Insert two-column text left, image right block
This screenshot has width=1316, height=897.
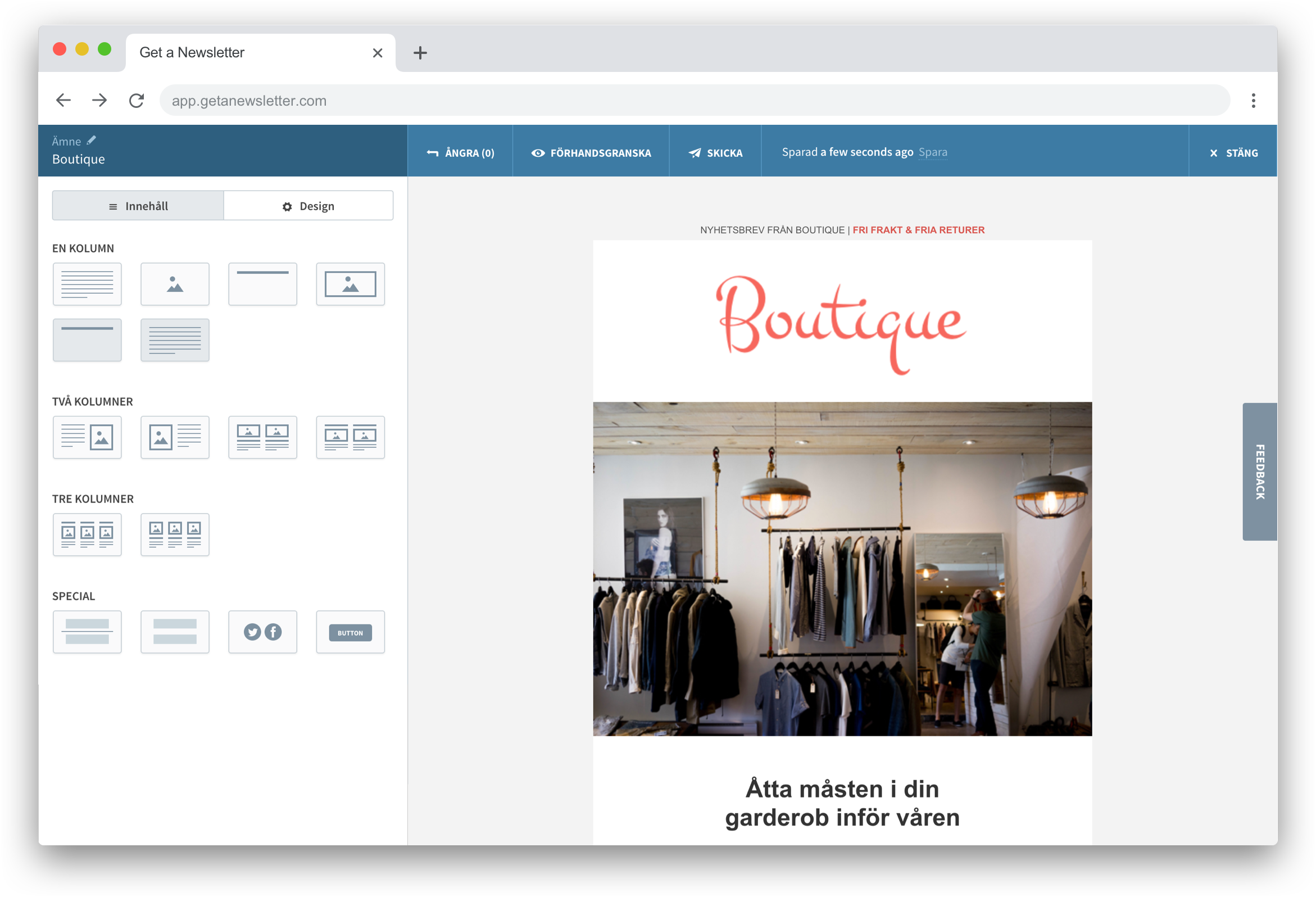pos(87,437)
